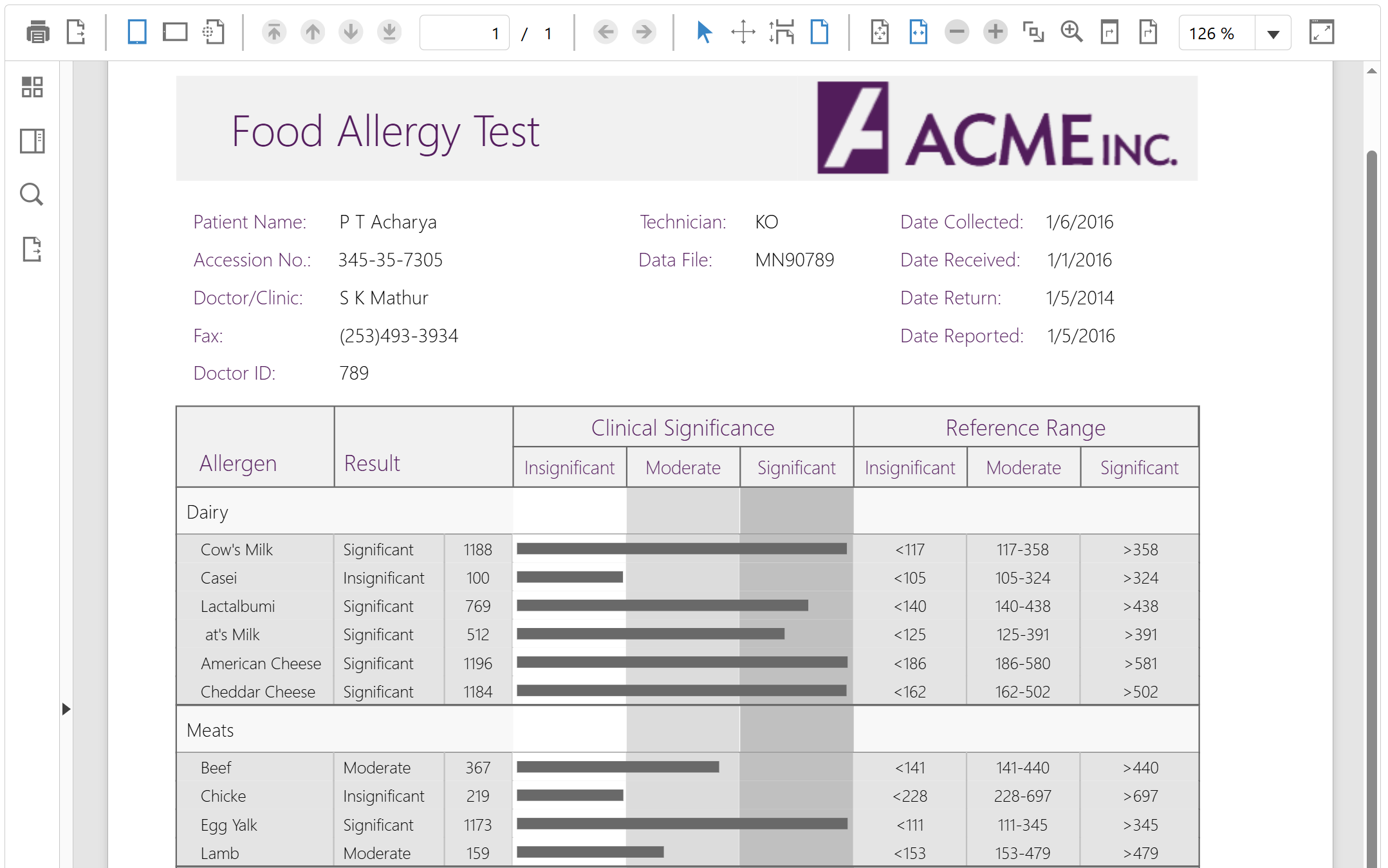Click the Print icon in toolbar
Viewport: 1388px width, 868px height.
[x=38, y=32]
